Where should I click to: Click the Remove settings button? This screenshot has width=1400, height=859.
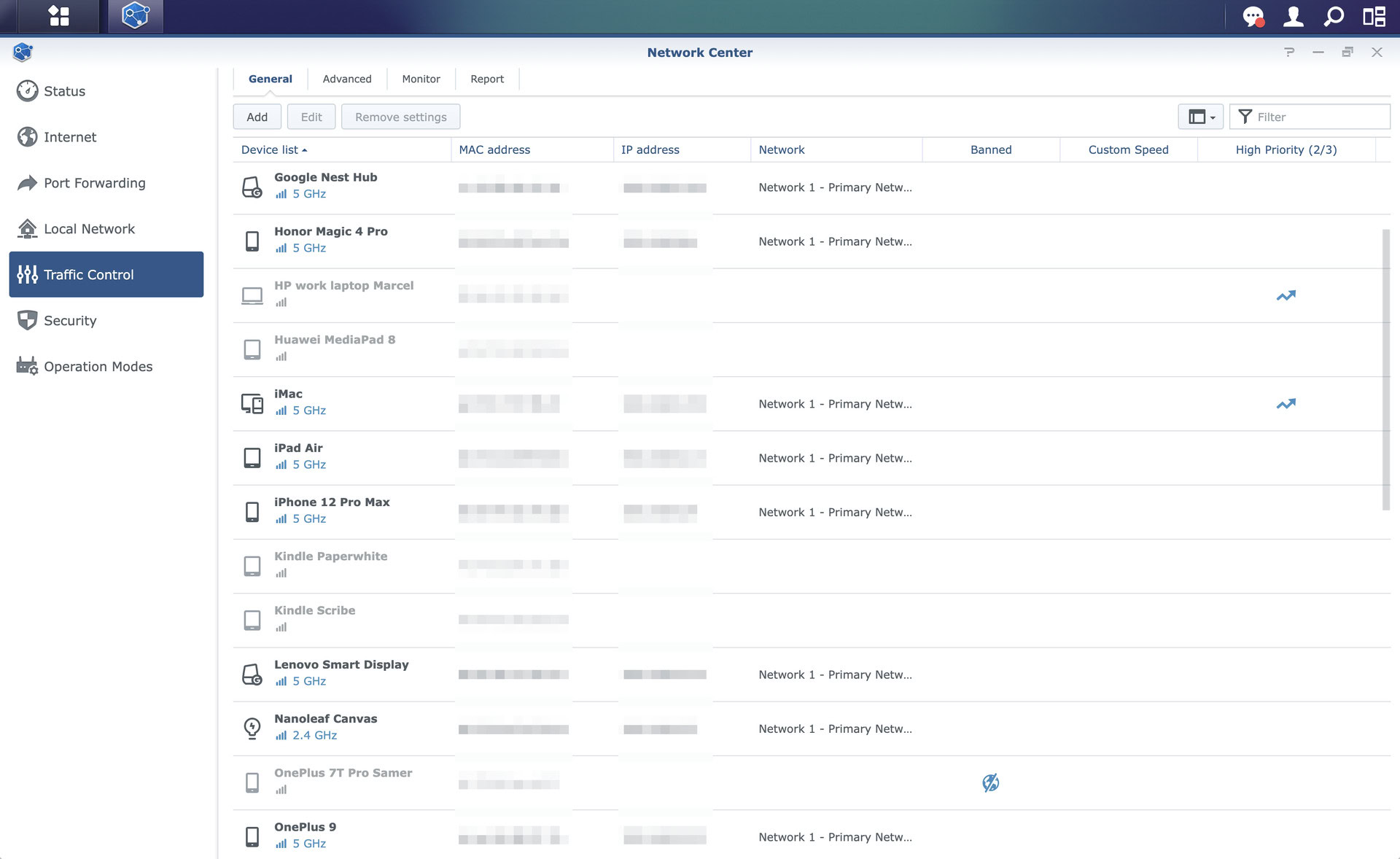[x=401, y=117]
